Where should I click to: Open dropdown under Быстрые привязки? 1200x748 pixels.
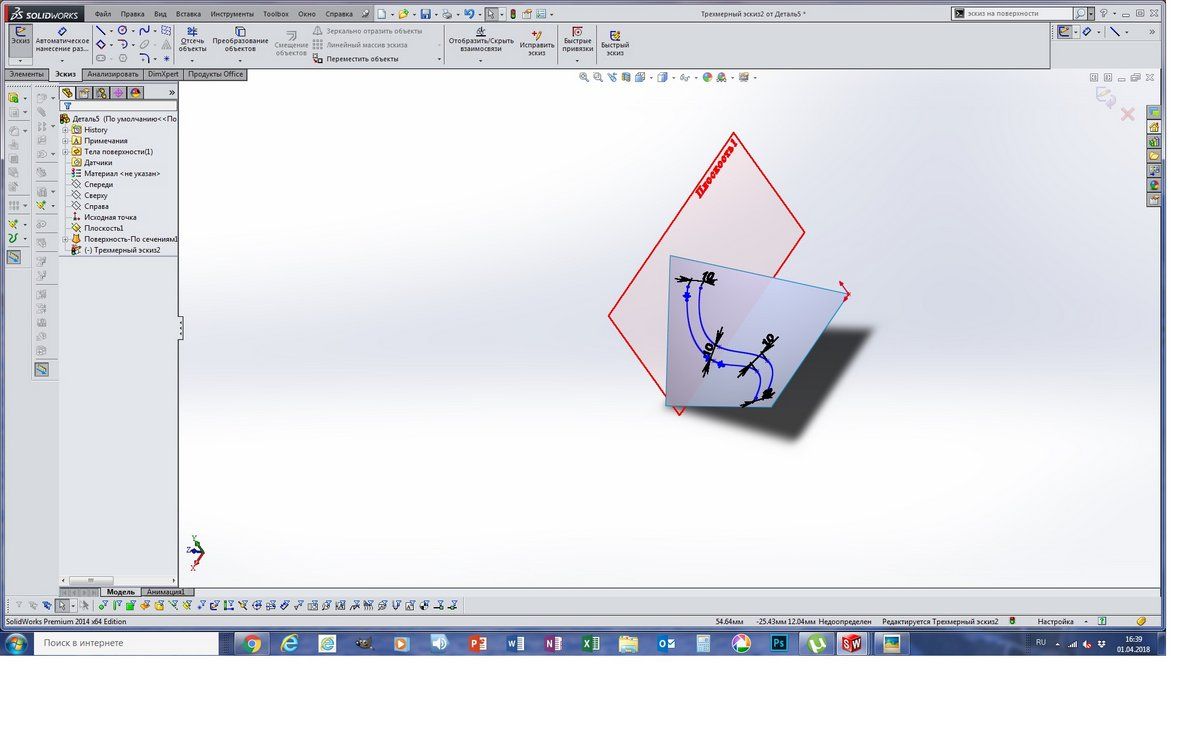577,60
